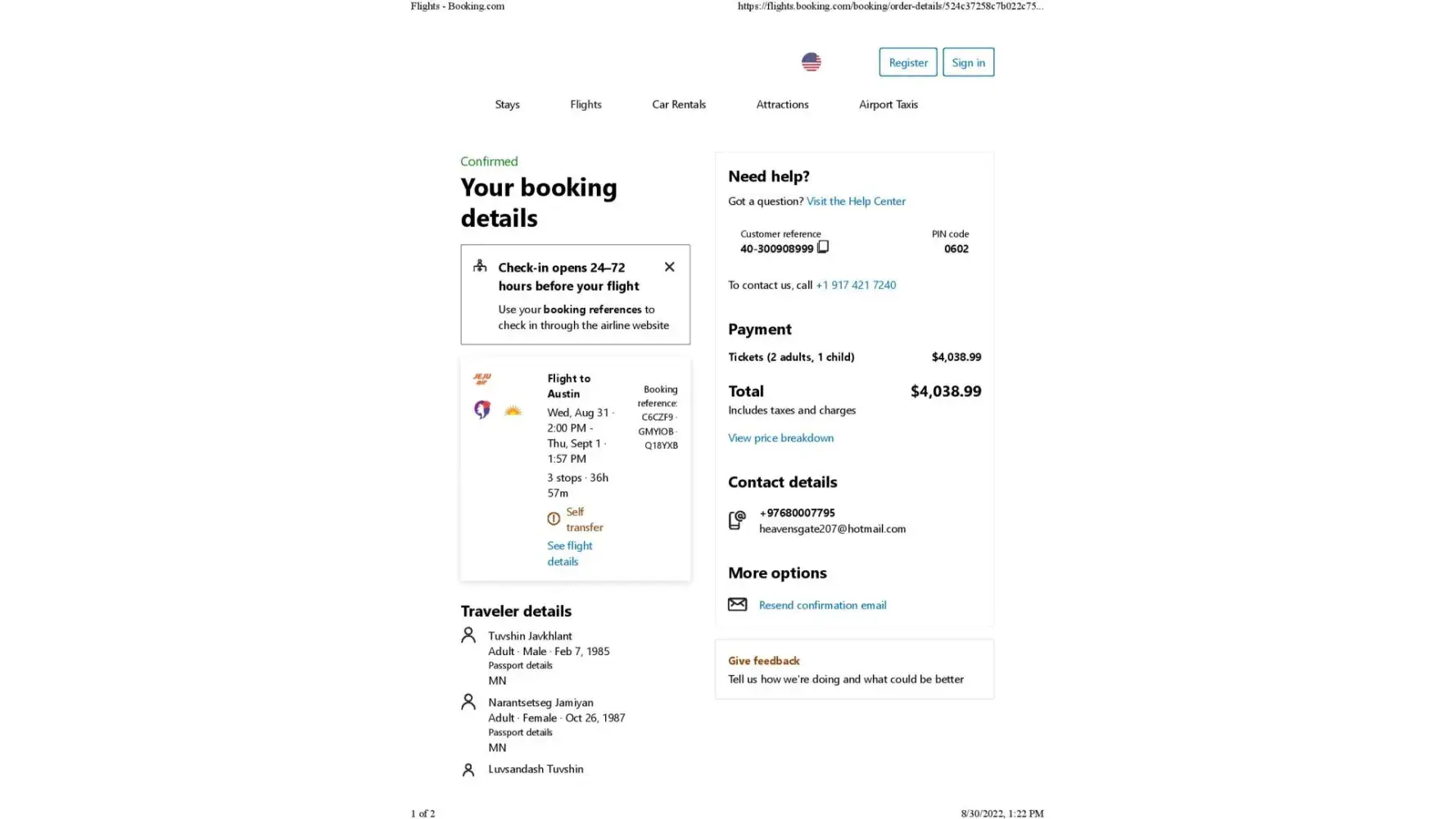This screenshot has width=1456, height=819.
Task: Copy the customer reference number
Action: [x=823, y=247]
